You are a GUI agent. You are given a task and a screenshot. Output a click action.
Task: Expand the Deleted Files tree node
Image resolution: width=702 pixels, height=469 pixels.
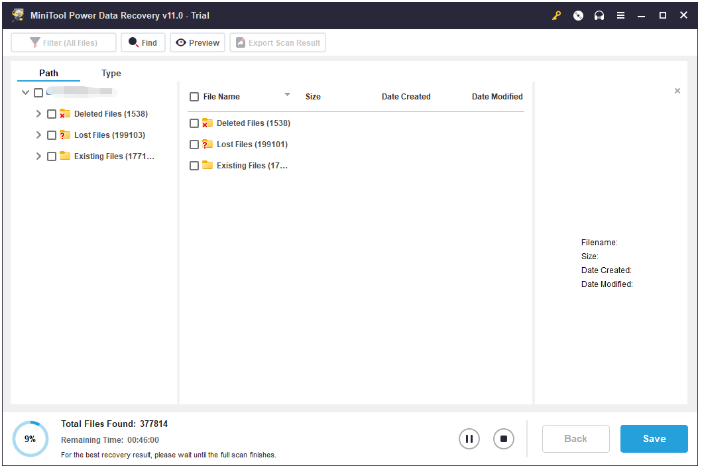(38, 114)
